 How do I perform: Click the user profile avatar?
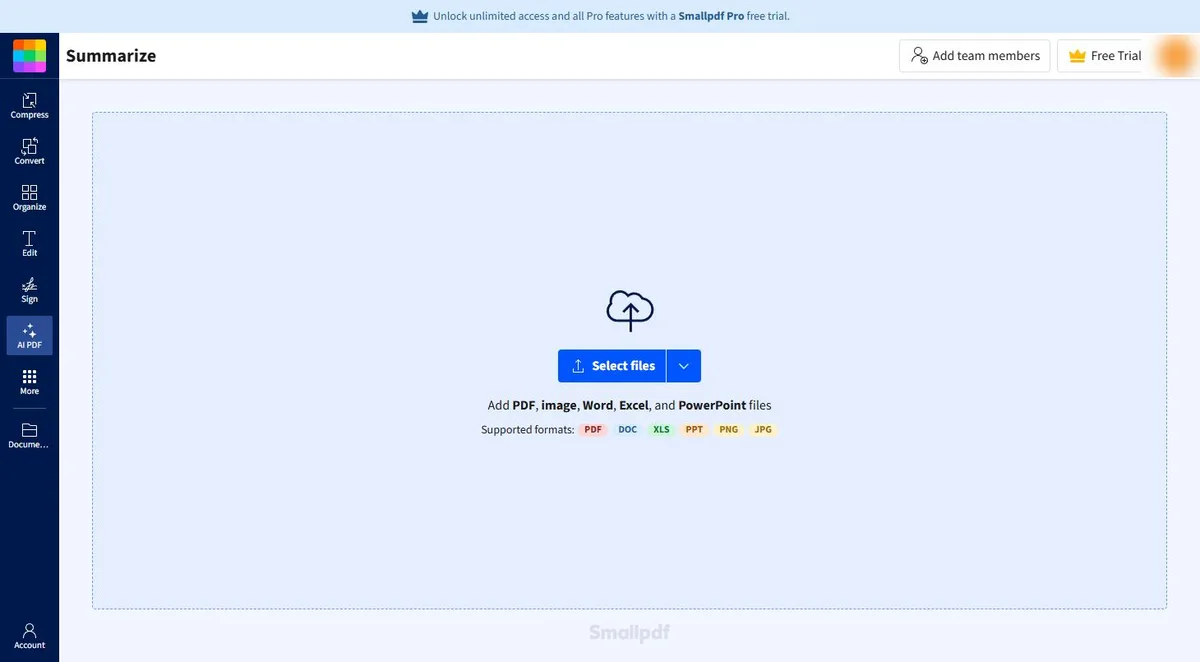1174,56
